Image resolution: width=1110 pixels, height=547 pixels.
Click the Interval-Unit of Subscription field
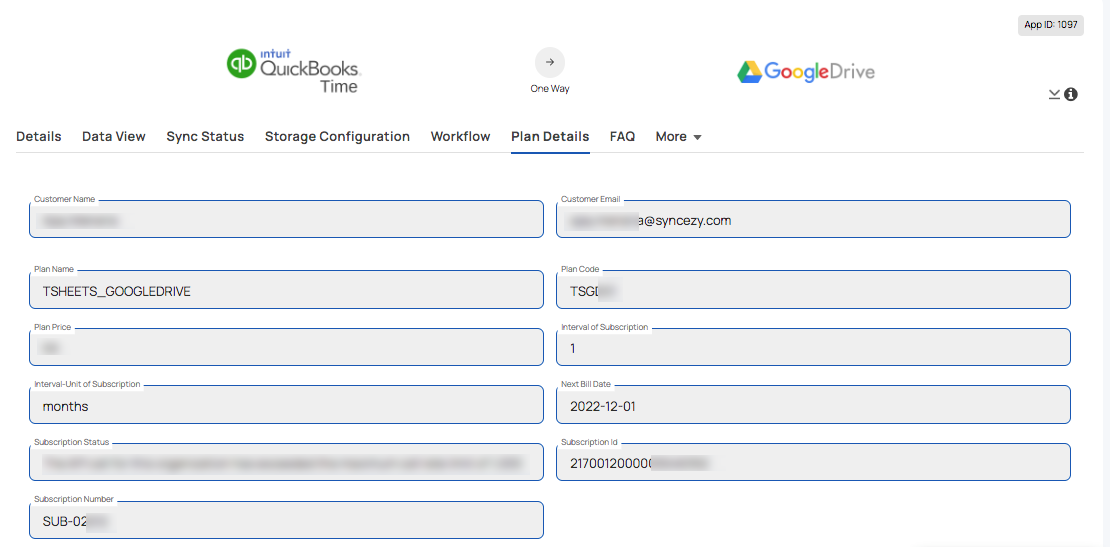click(286, 405)
